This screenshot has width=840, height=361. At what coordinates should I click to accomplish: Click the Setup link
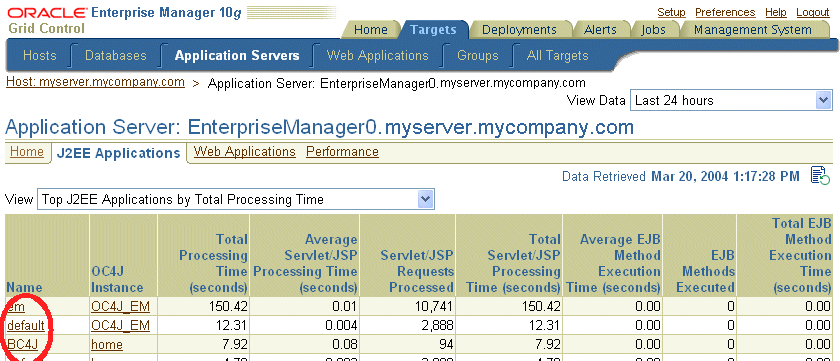point(671,12)
